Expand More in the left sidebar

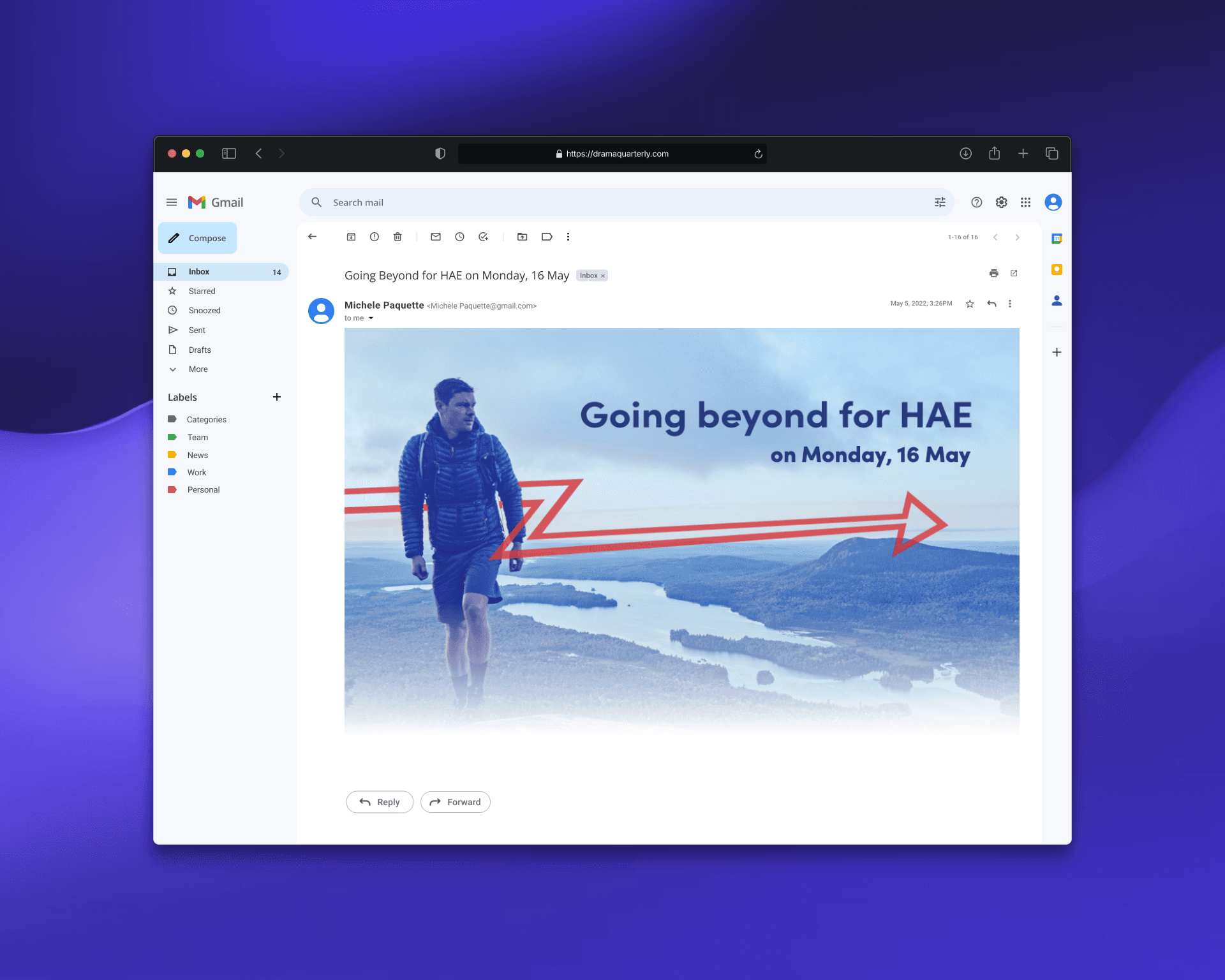198,369
